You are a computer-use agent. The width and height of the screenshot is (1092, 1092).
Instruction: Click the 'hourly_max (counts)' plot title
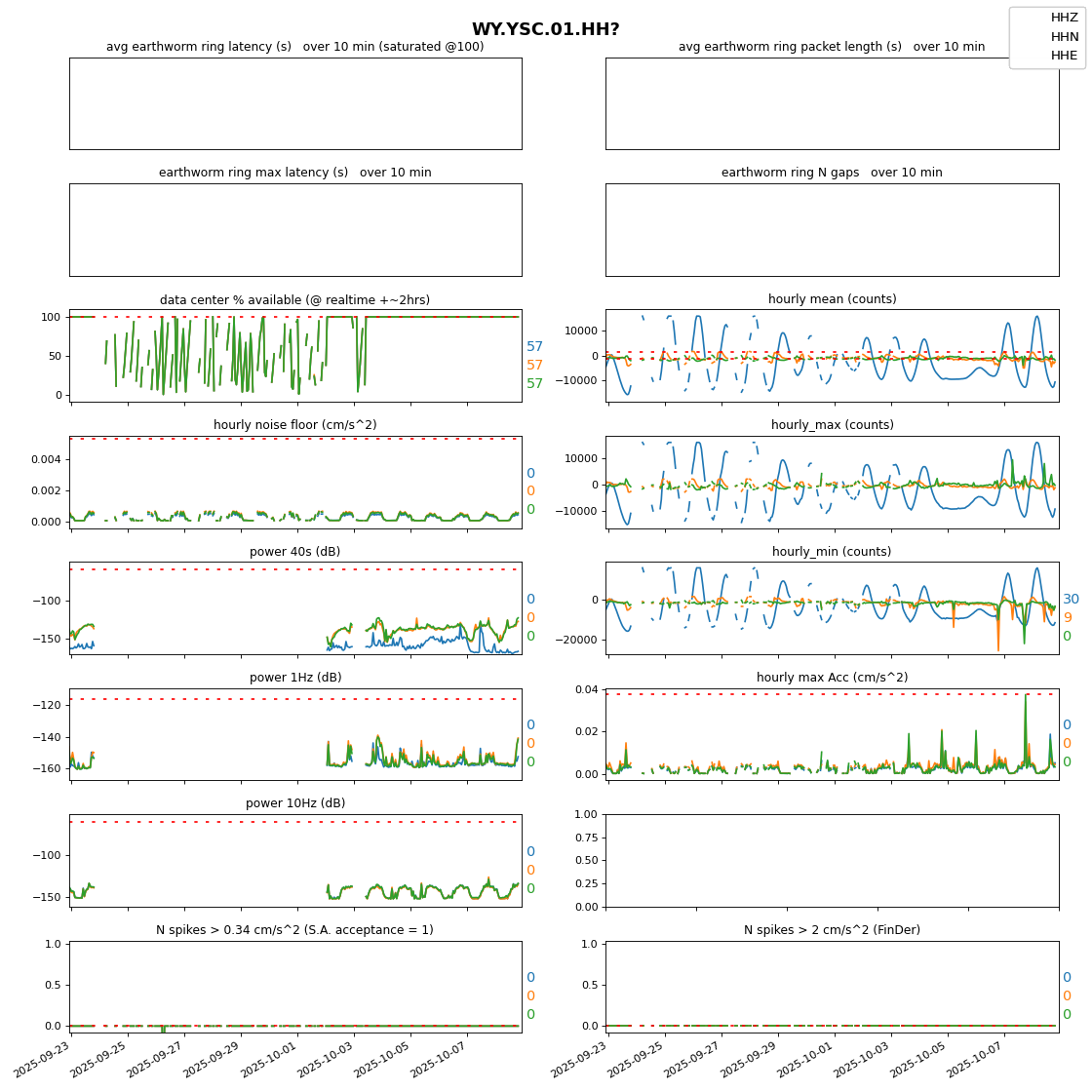(832, 425)
